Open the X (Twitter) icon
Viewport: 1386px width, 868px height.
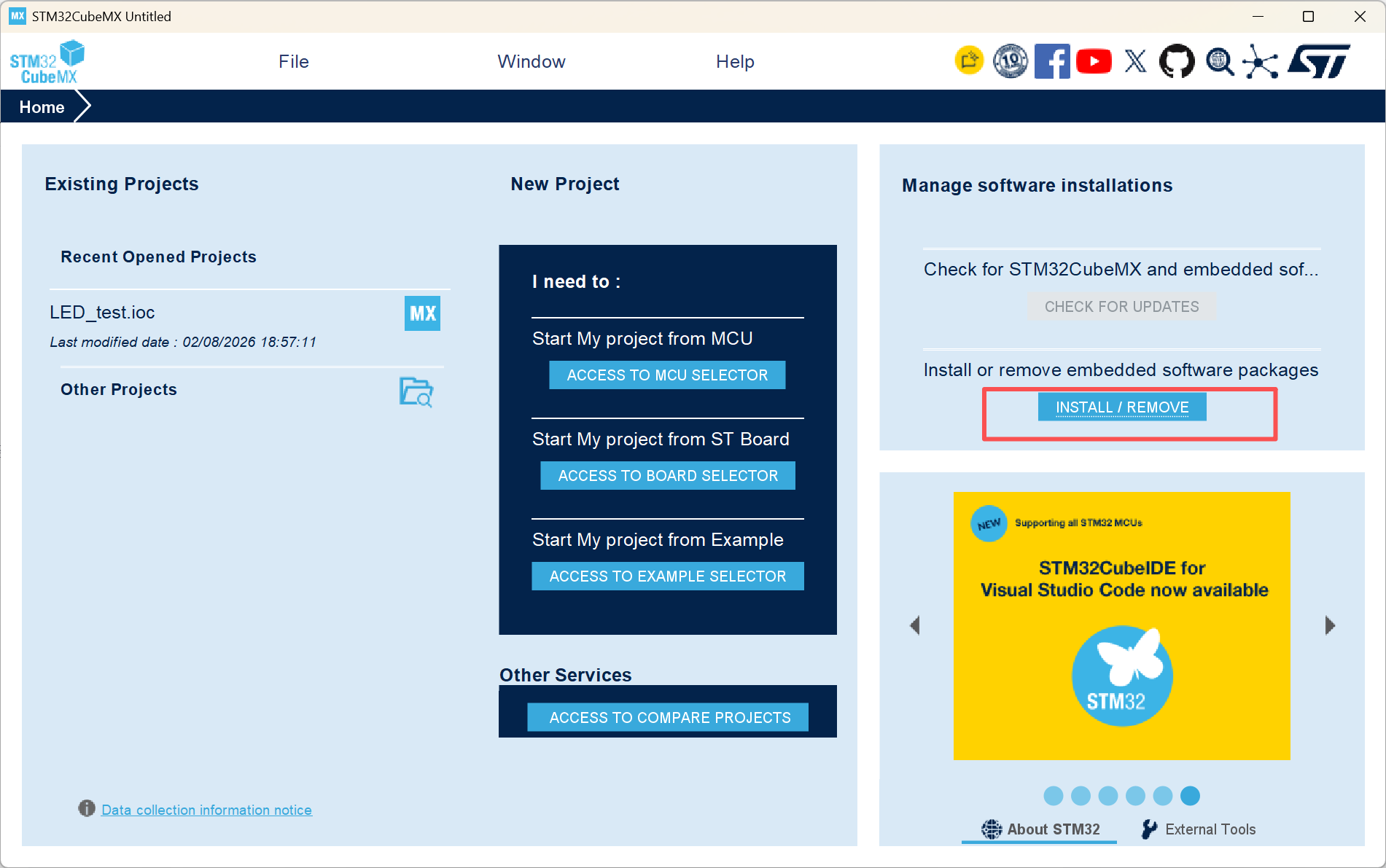[x=1135, y=61]
